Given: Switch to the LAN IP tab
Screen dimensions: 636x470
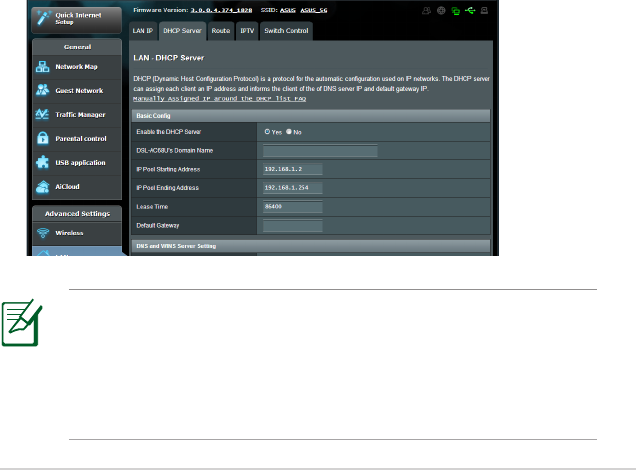Looking at the screenshot, I should click(143, 31).
